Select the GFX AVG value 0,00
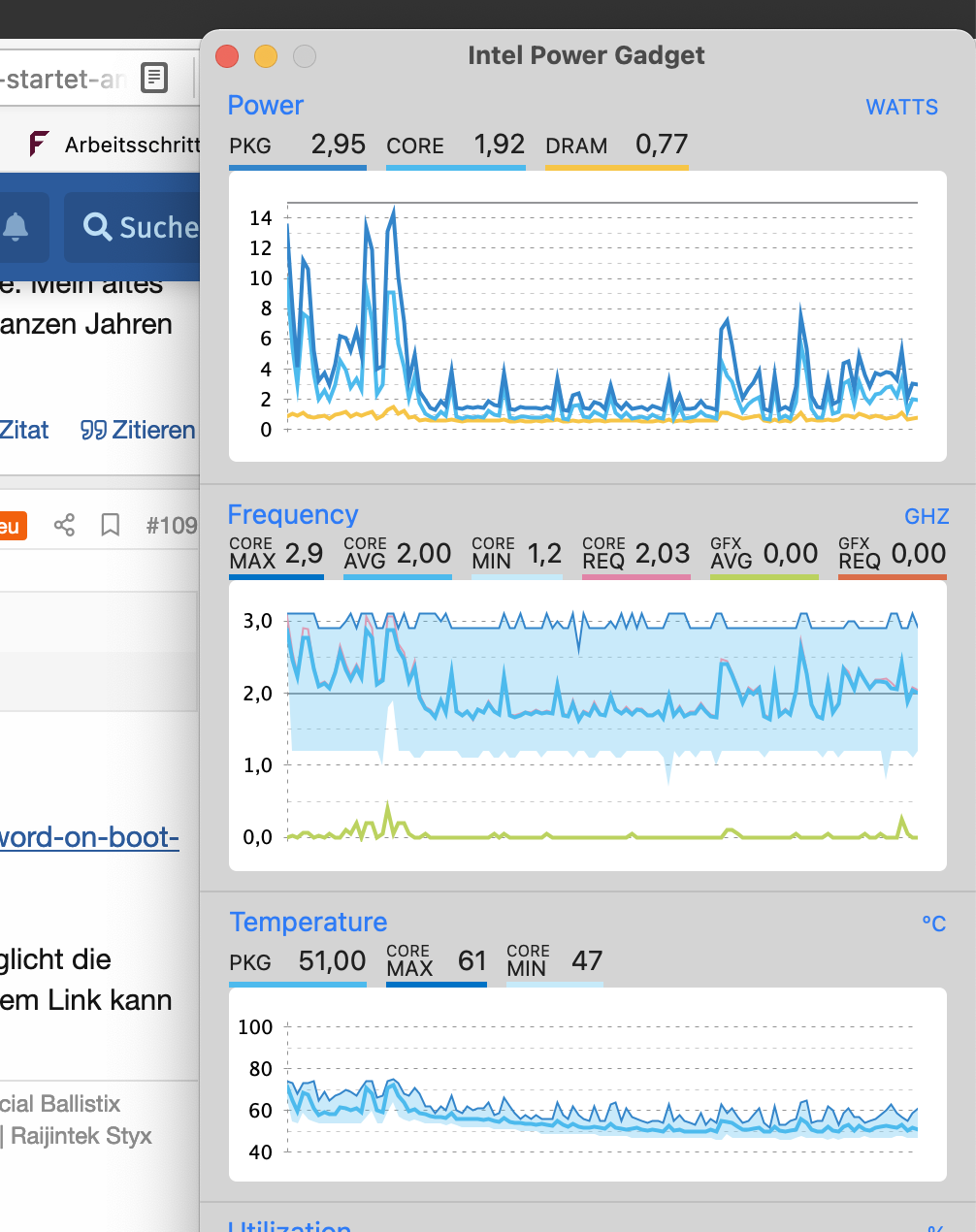Screen dimensions: 976x1232 click(x=791, y=554)
